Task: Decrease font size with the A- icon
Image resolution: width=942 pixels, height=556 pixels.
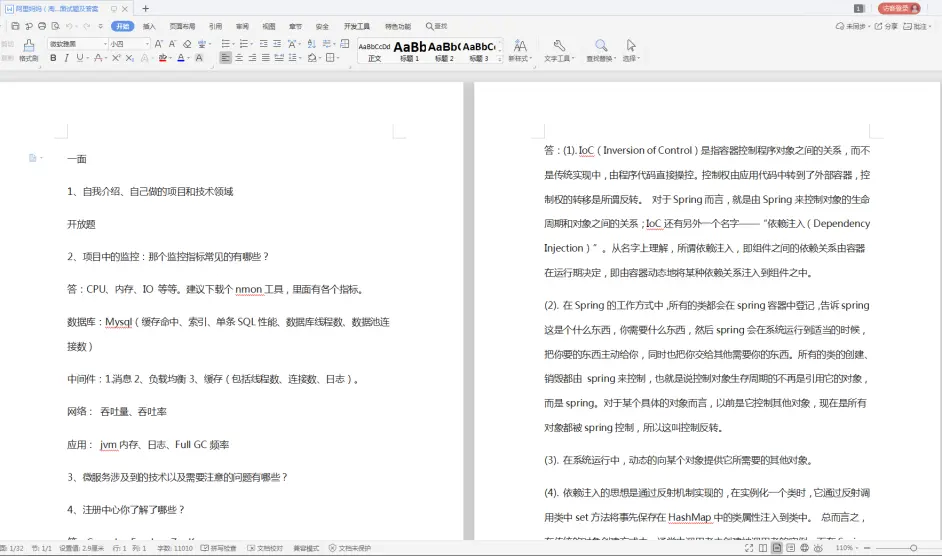Action: [x=172, y=44]
